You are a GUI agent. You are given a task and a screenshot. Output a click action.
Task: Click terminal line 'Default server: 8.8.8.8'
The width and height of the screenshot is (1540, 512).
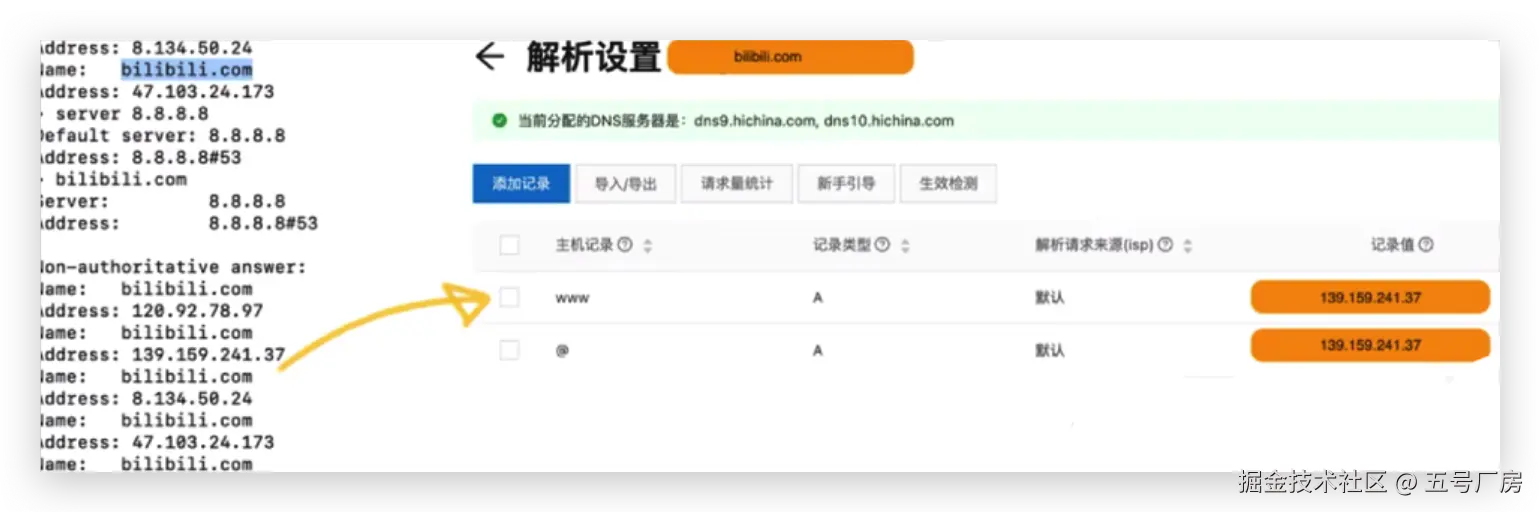(163, 136)
